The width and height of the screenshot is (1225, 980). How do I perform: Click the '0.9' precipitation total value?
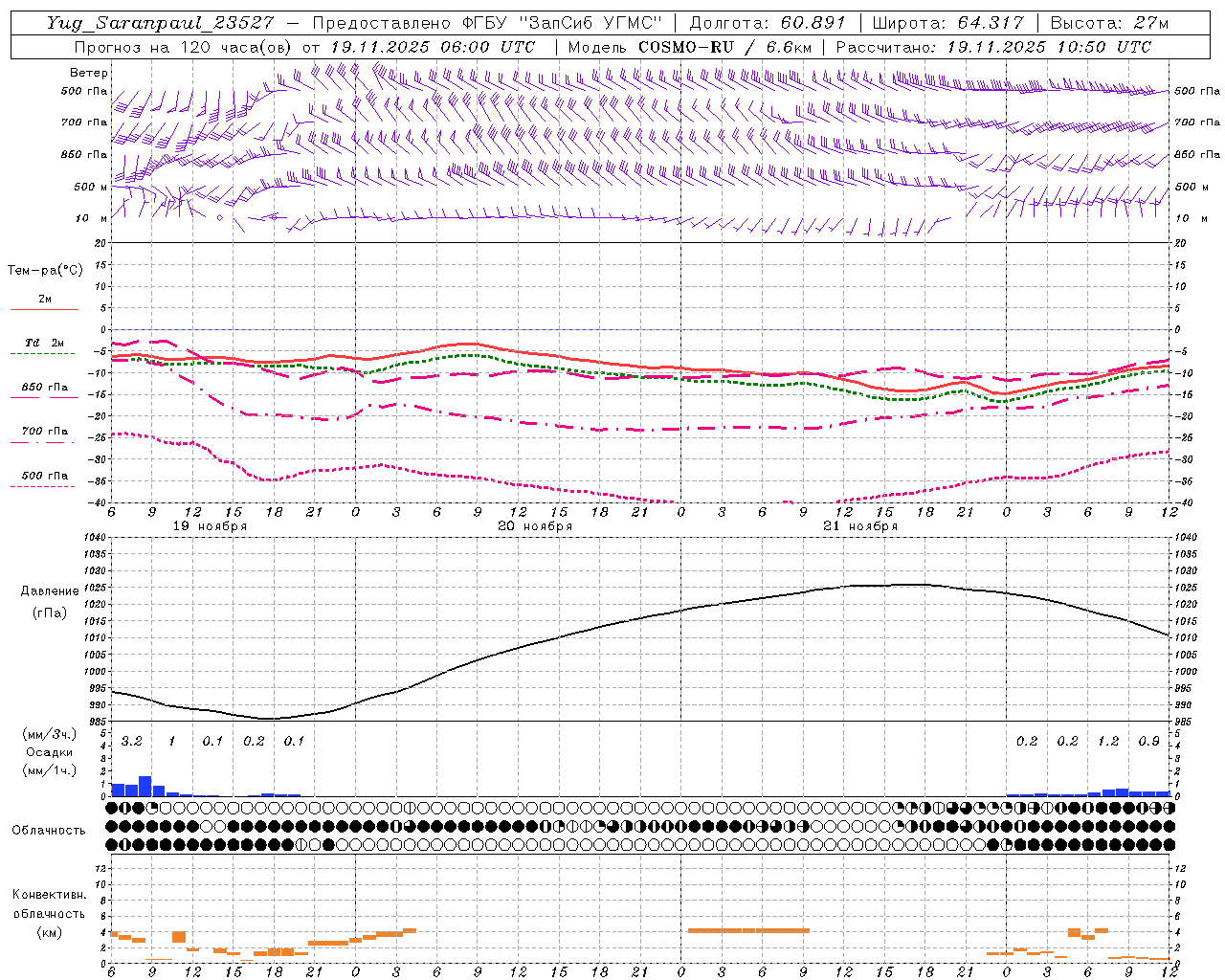pos(1149,742)
